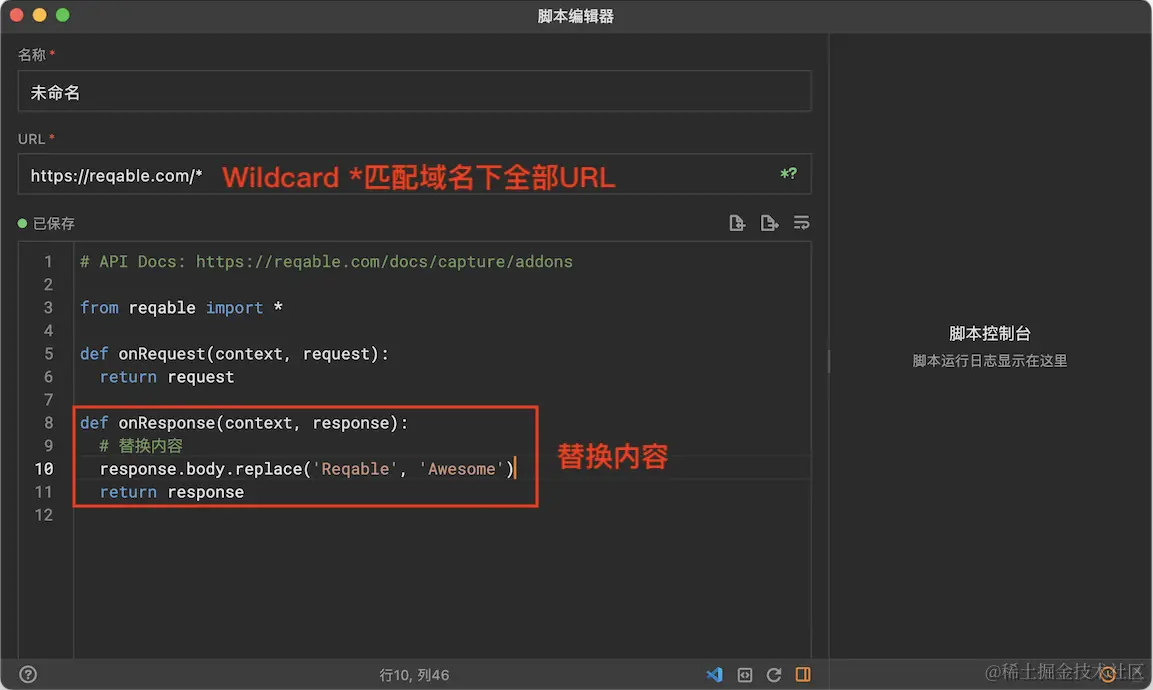Click the 脚本控制台 console title
Image resolution: width=1153 pixels, height=690 pixels.
989,333
